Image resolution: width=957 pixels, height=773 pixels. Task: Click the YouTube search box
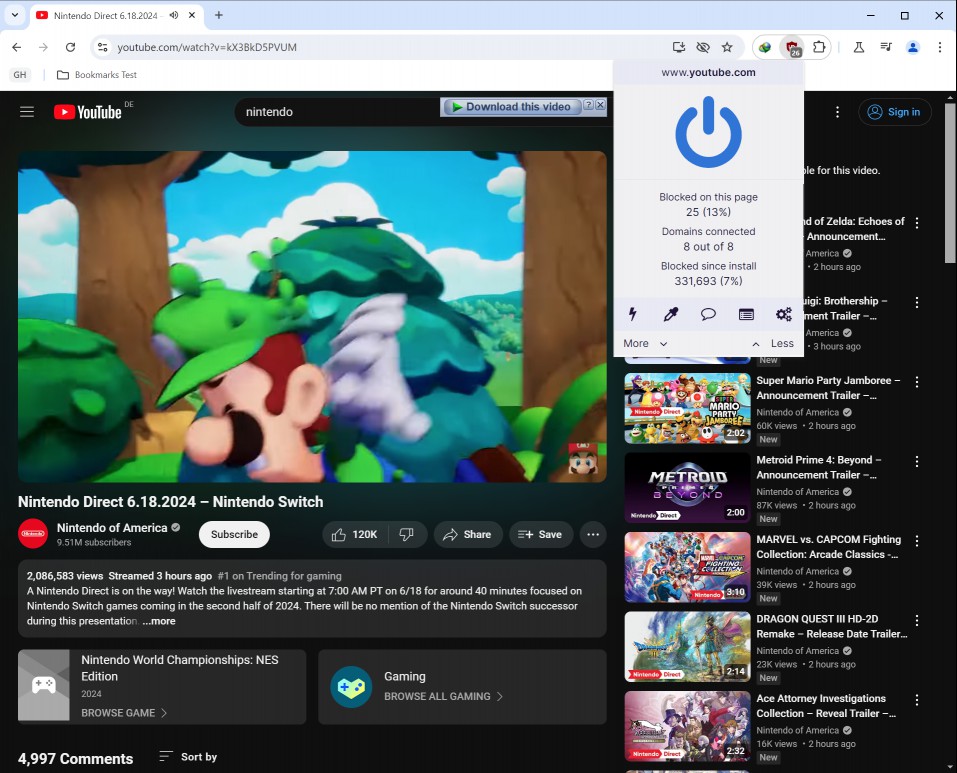[x=336, y=112]
